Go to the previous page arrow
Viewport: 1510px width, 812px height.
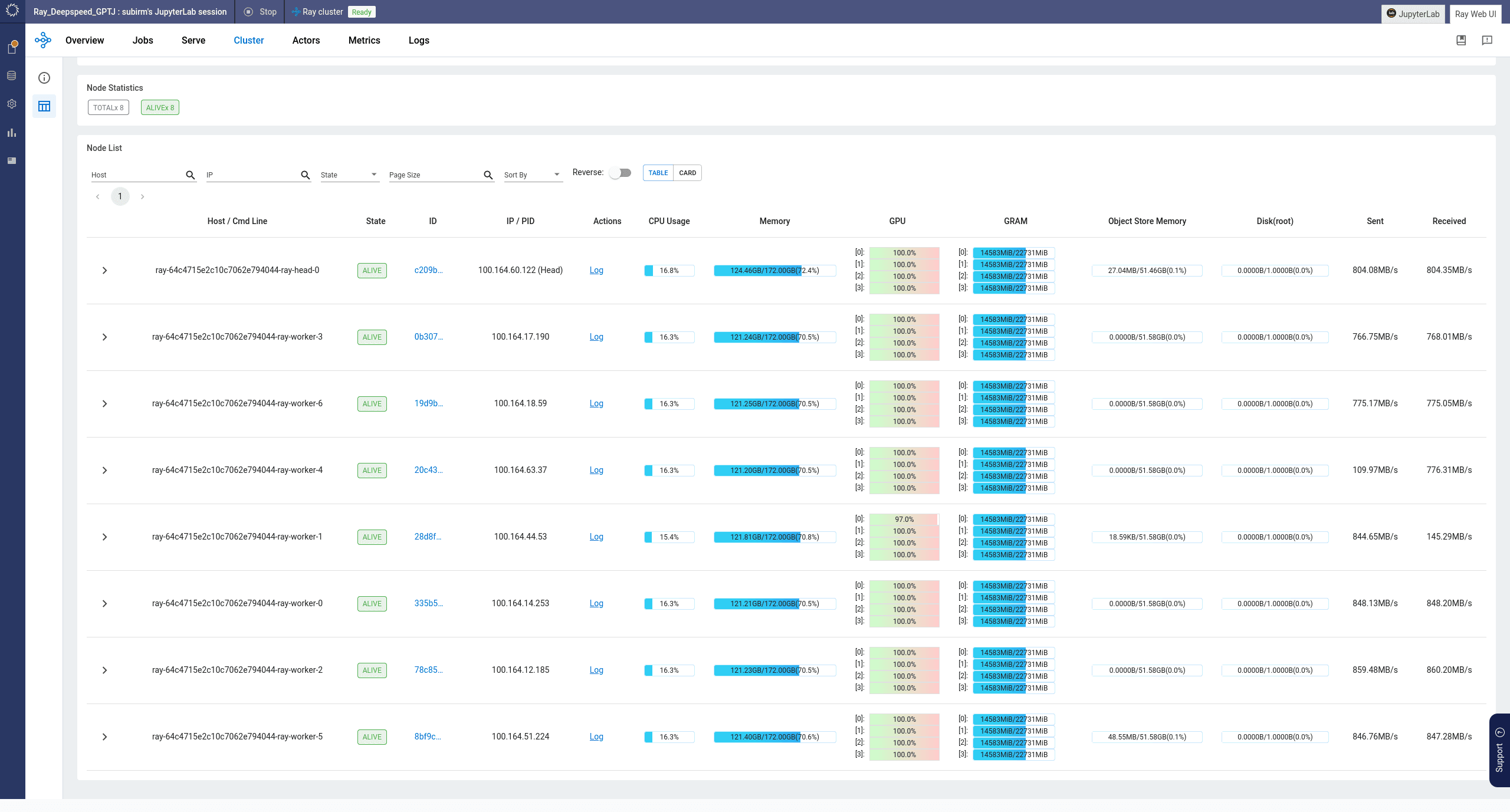[98, 197]
